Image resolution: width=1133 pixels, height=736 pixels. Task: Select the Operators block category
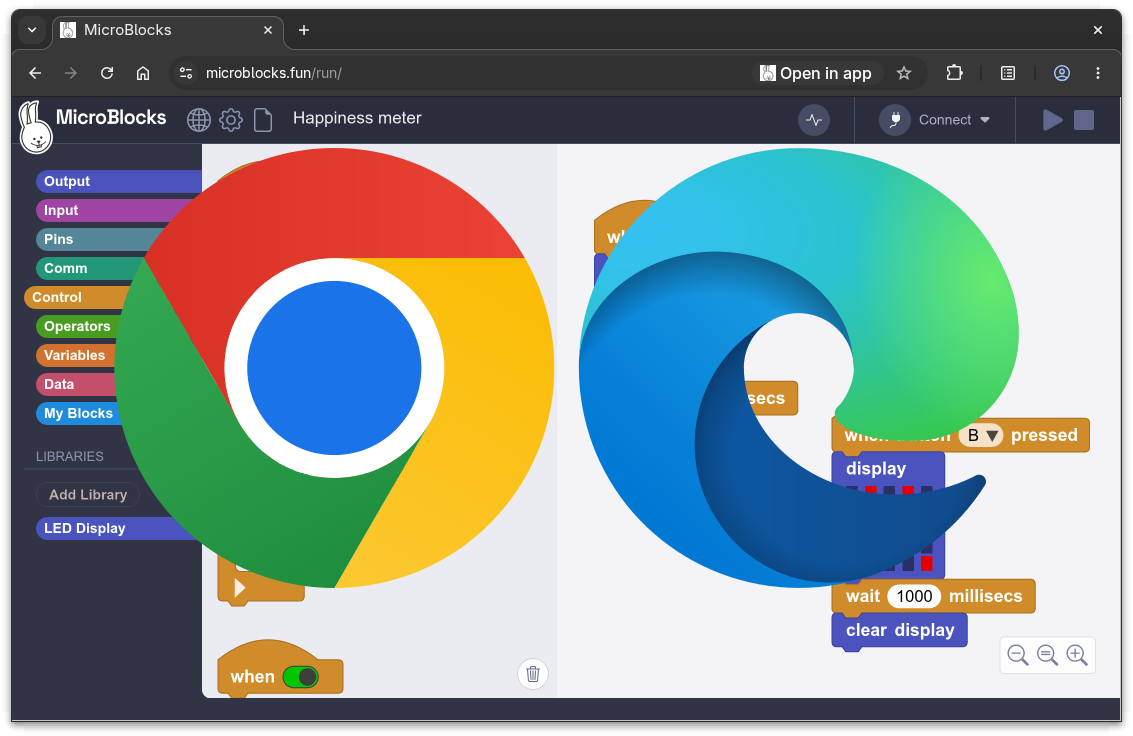(77, 326)
